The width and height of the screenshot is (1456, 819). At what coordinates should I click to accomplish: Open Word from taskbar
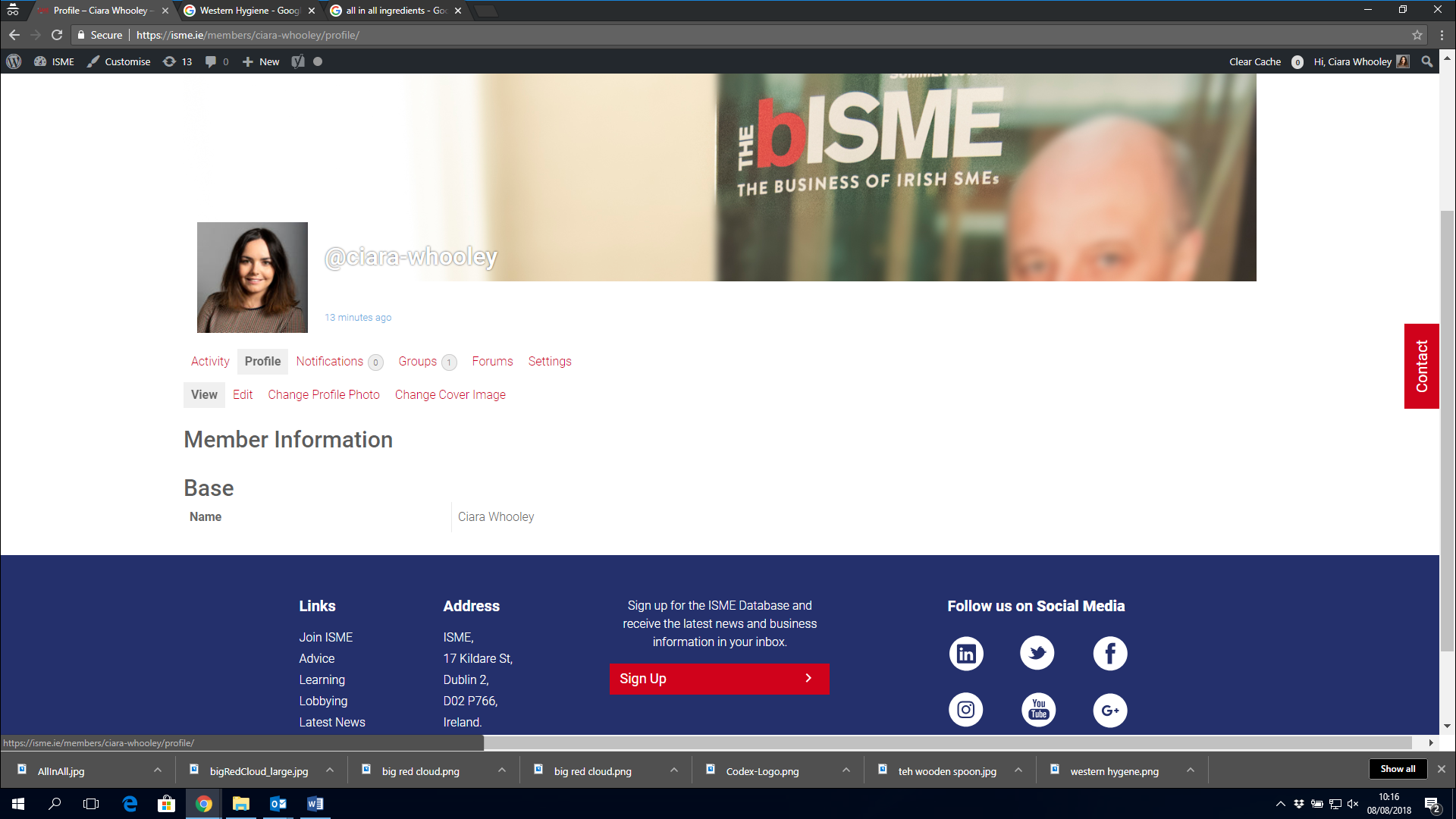click(x=315, y=804)
